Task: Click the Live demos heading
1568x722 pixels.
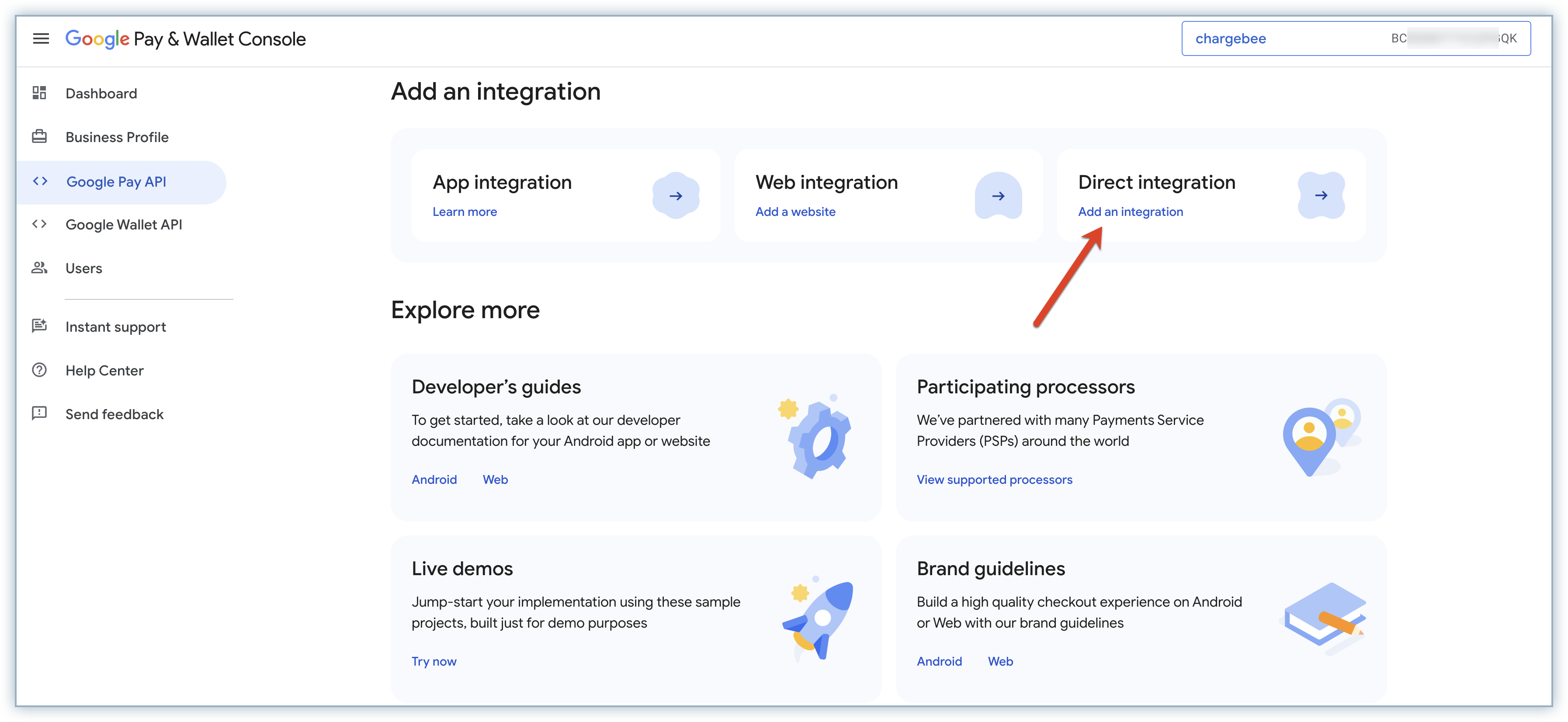Action: click(x=462, y=569)
